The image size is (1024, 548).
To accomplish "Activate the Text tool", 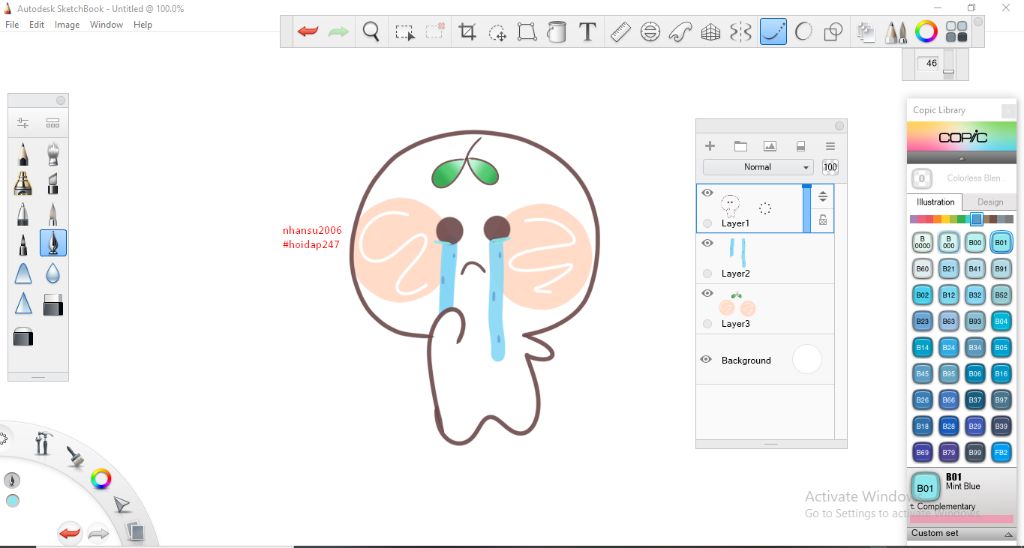I will pos(588,31).
